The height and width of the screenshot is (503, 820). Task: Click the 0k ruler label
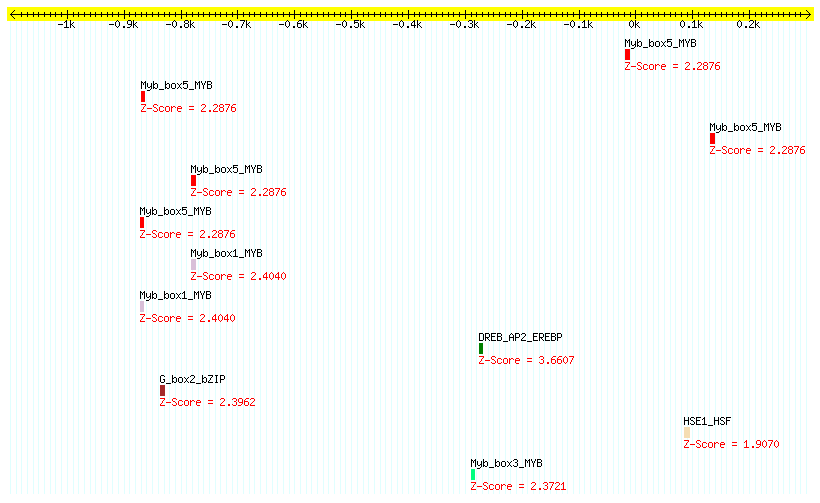pyautogui.click(x=634, y=25)
